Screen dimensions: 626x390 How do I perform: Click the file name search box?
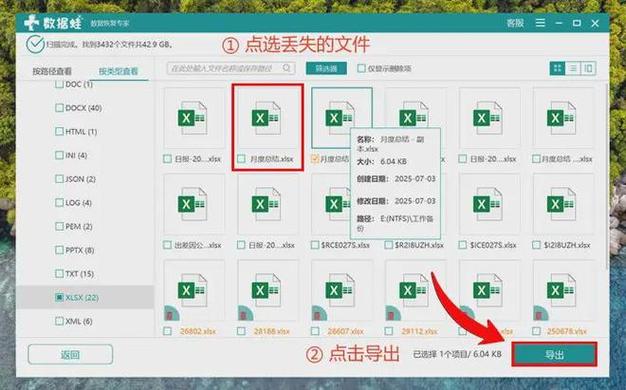[x=231, y=68]
